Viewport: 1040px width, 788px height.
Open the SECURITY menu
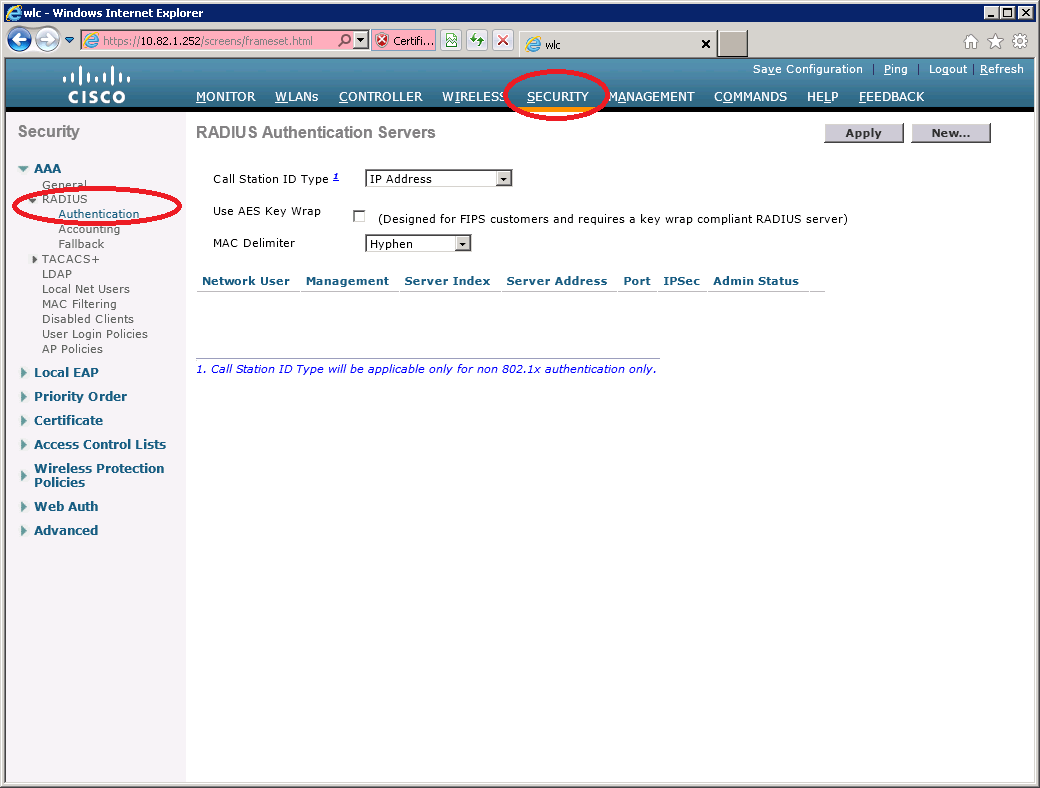tap(558, 97)
